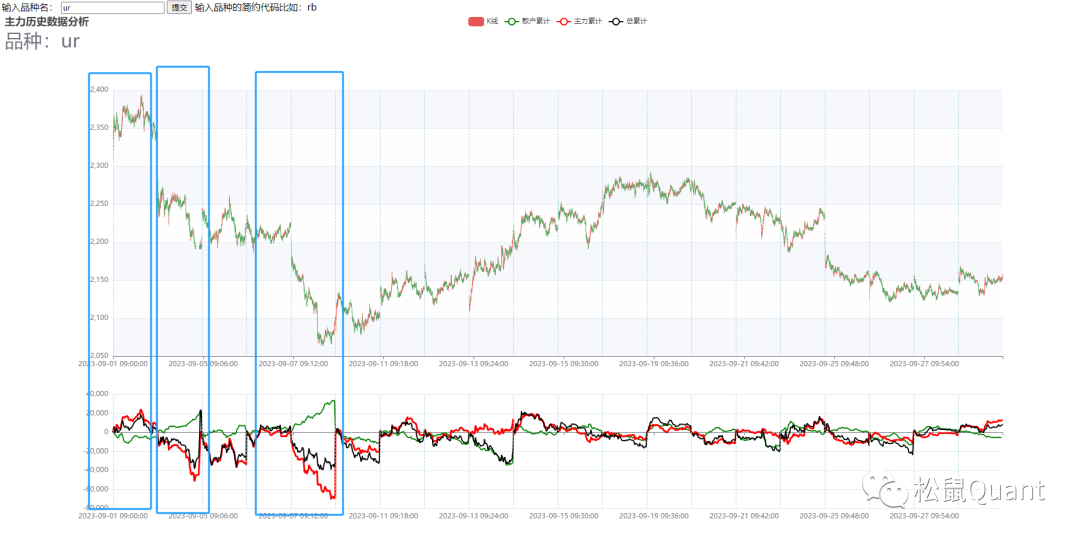Click the red K线 legend swatch
Image resolution: width=1080 pixels, height=540 pixels.
coord(475,21)
